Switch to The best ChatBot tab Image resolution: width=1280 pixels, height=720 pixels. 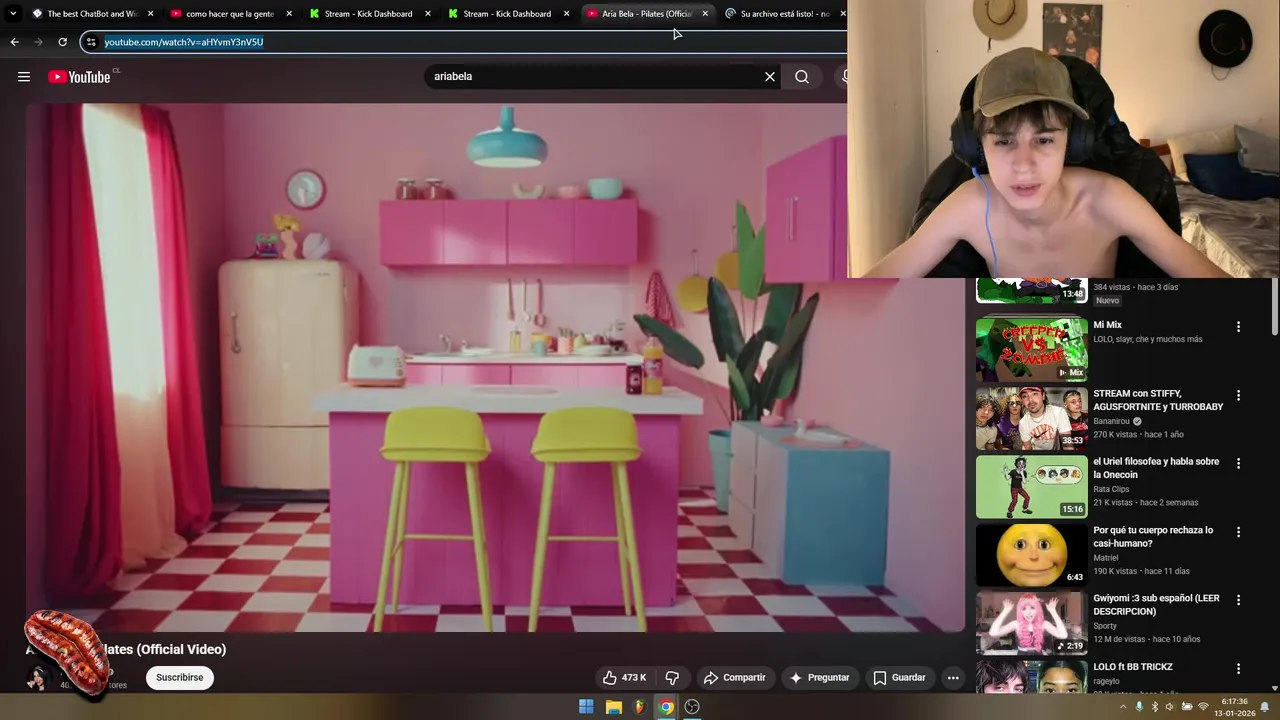click(x=92, y=14)
